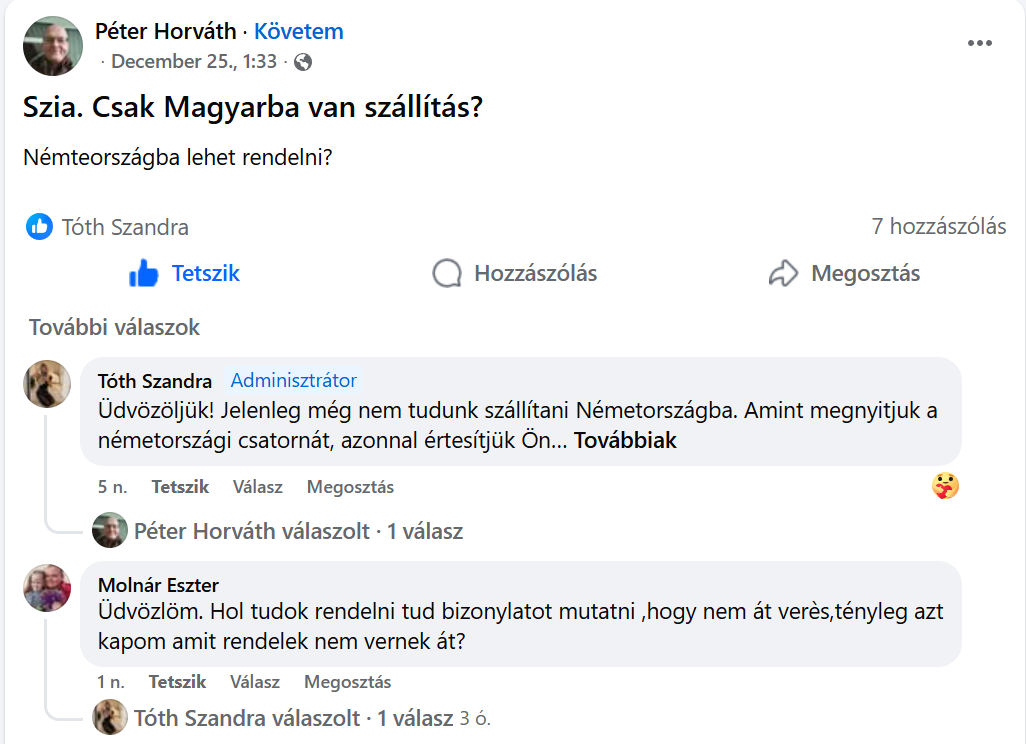1026x744 pixels.
Task: Expand Péter Horváth válaszolt reply thread
Action: point(298,531)
